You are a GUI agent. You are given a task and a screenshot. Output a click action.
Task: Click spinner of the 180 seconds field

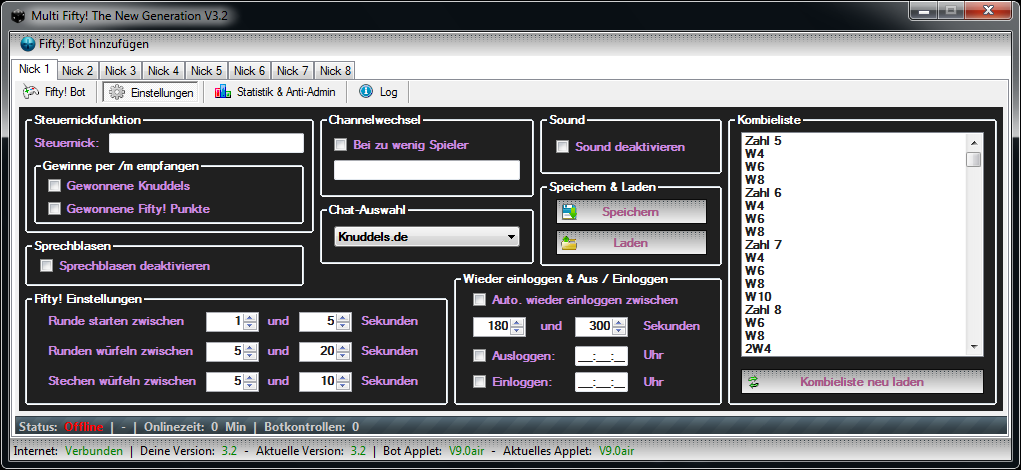tap(518, 326)
